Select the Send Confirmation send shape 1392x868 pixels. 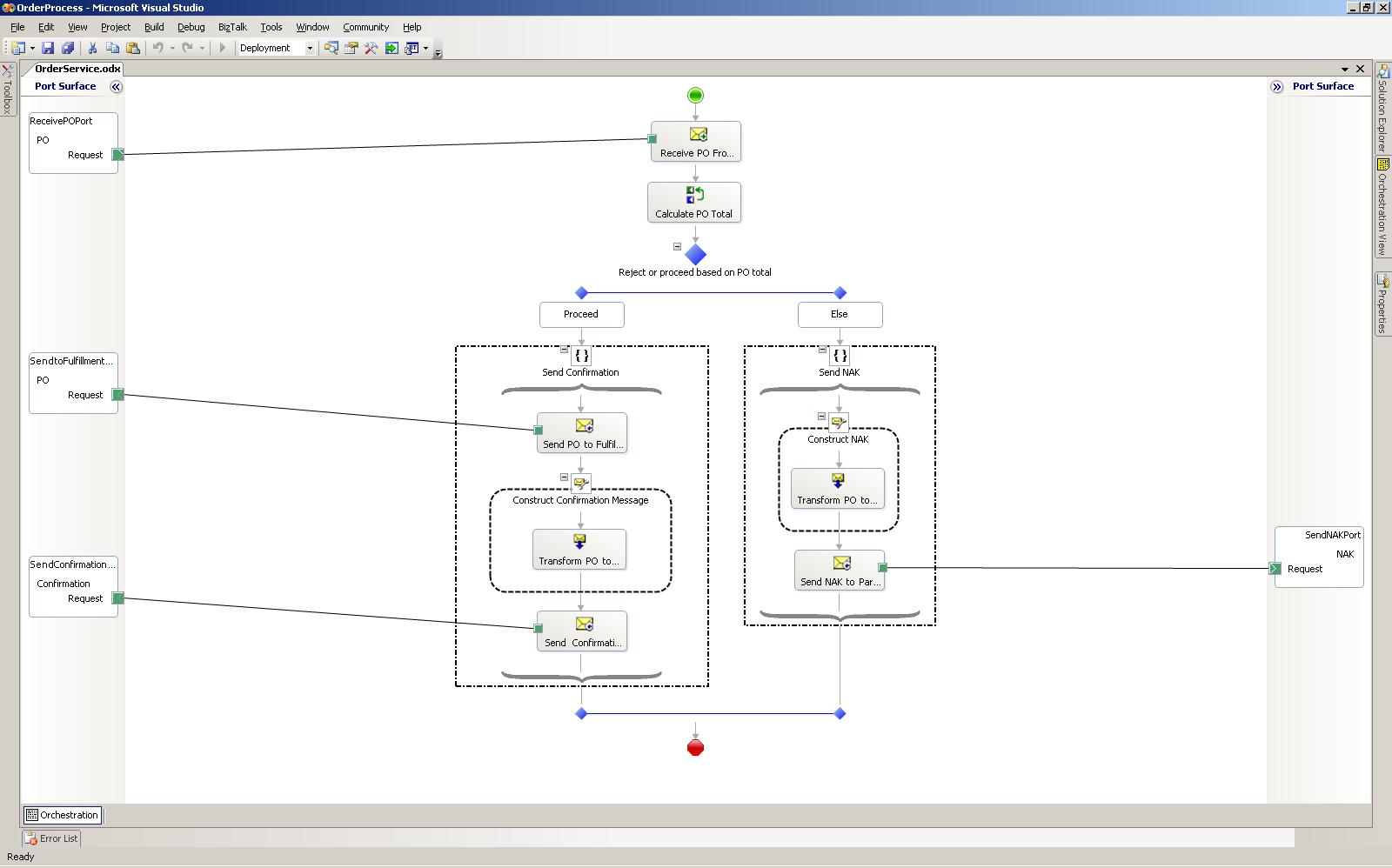pyautogui.click(x=582, y=631)
